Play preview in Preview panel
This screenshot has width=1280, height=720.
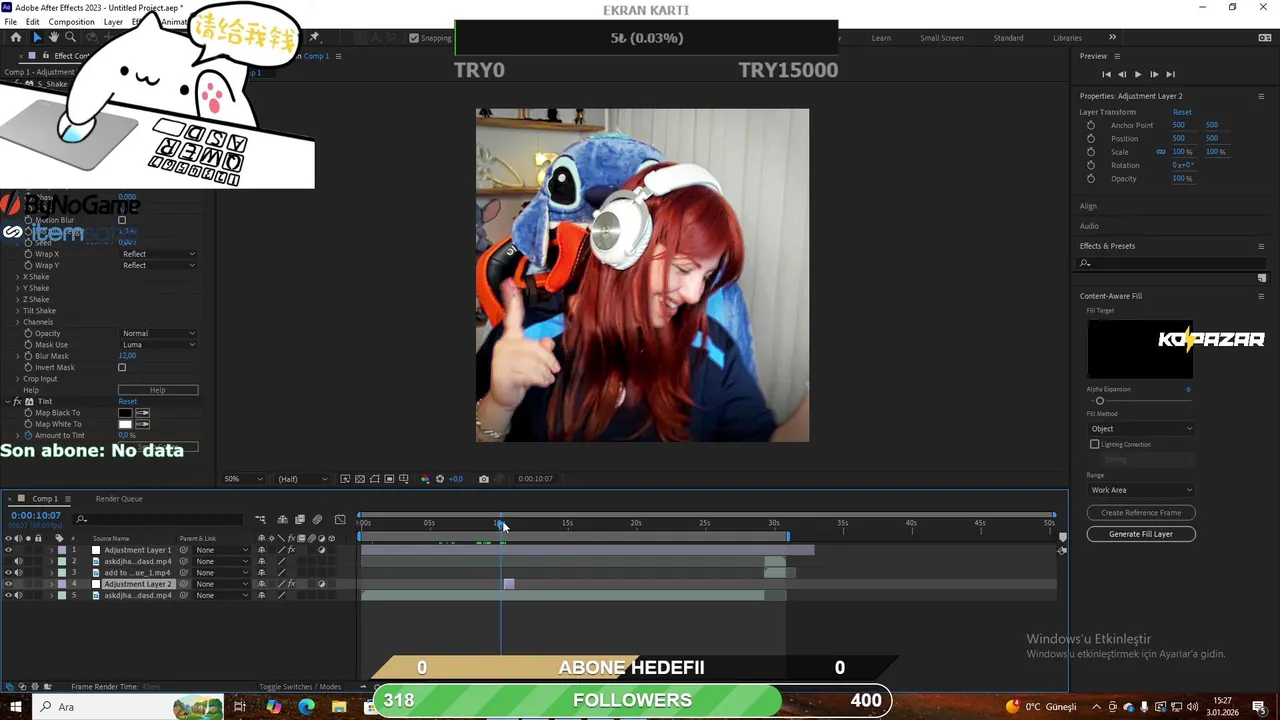click(1138, 74)
